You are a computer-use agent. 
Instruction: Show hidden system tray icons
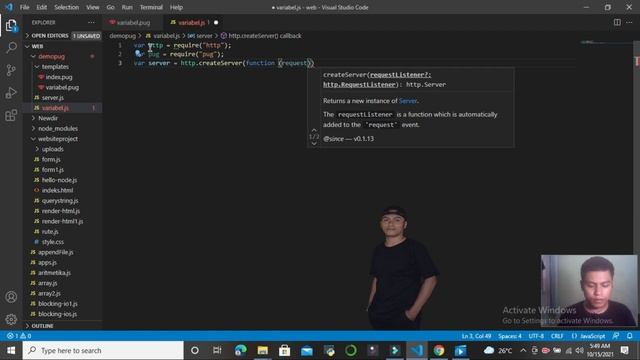tap(523, 350)
